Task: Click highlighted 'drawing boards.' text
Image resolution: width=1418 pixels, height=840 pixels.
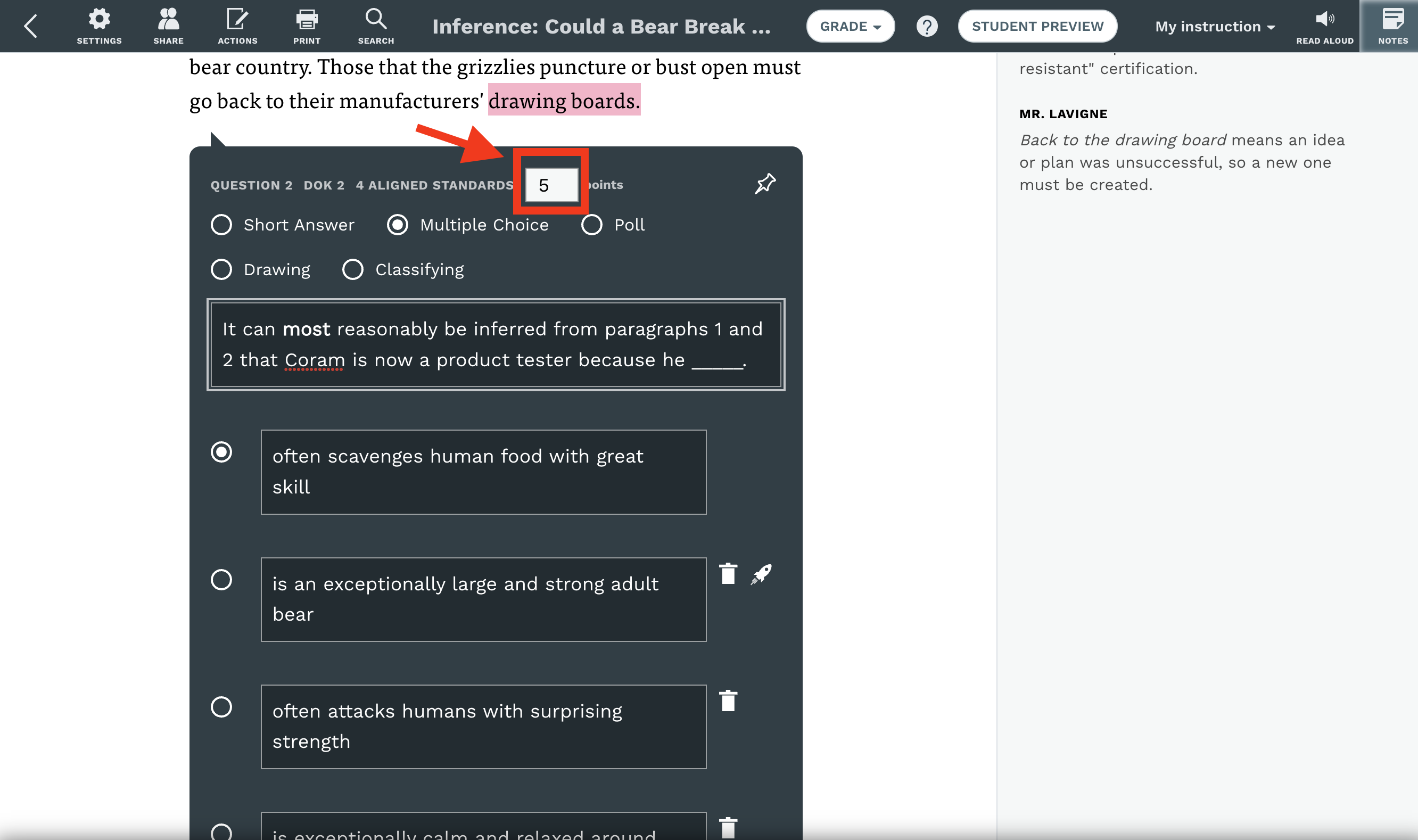Action: click(564, 100)
